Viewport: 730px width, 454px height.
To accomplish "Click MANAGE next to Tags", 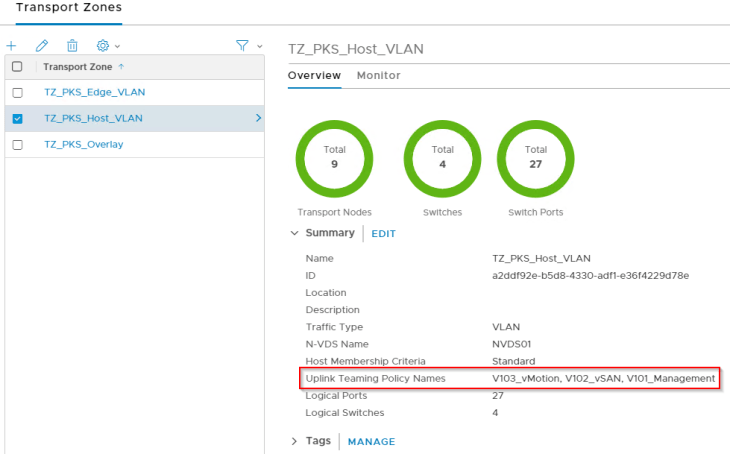I will (371, 441).
